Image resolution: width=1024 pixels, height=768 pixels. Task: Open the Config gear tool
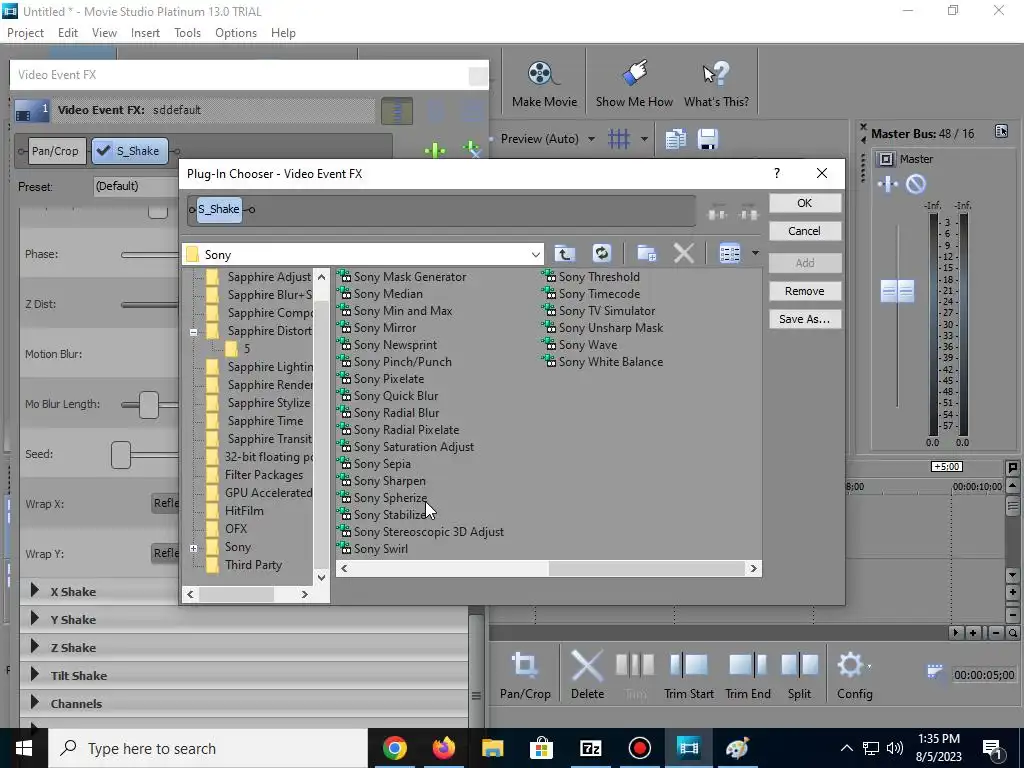pyautogui.click(x=854, y=675)
